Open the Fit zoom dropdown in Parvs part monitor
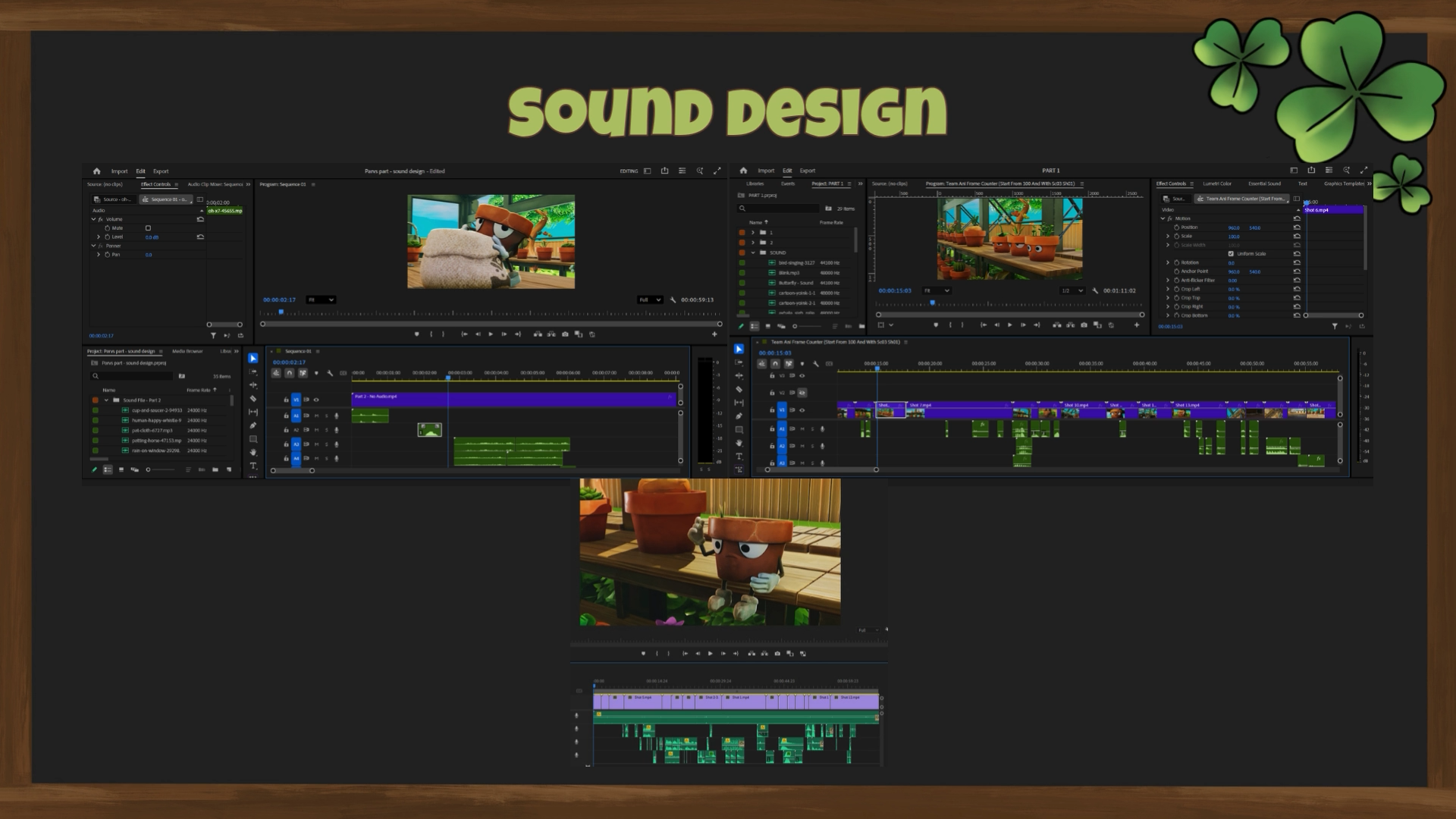Image resolution: width=1456 pixels, height=819 pixels. coord(321,300)
